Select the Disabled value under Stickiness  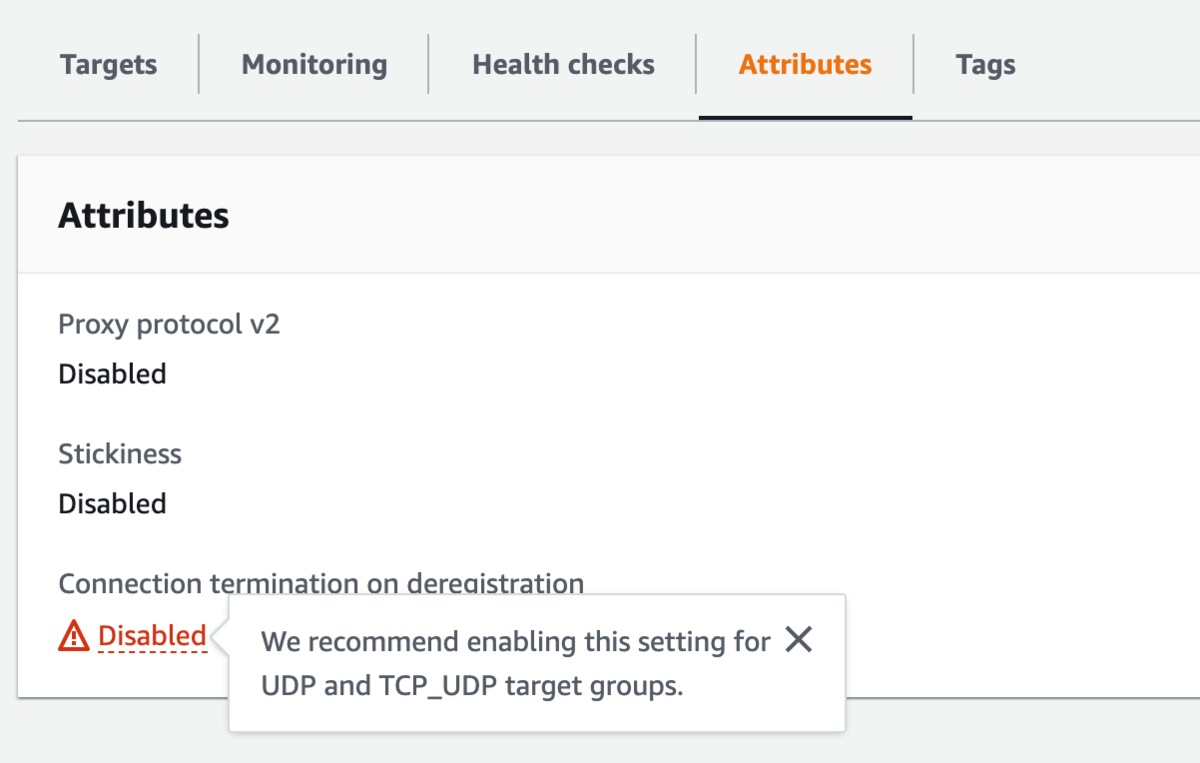click(112, 503)
